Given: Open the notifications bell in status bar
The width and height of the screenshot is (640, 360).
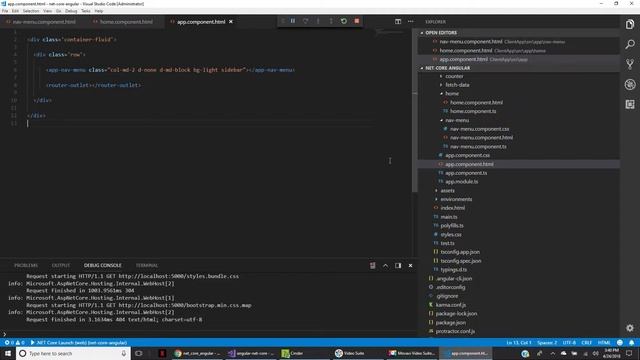Looking at the screenshot, I should coord(632,343).
